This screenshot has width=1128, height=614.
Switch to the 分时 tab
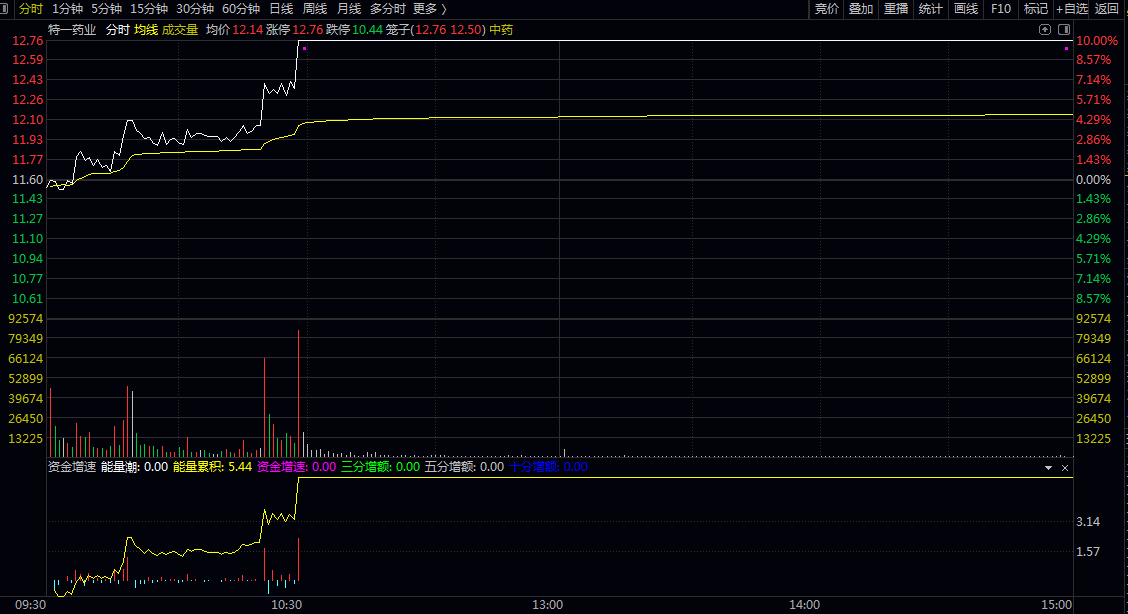tap(31, 9)
